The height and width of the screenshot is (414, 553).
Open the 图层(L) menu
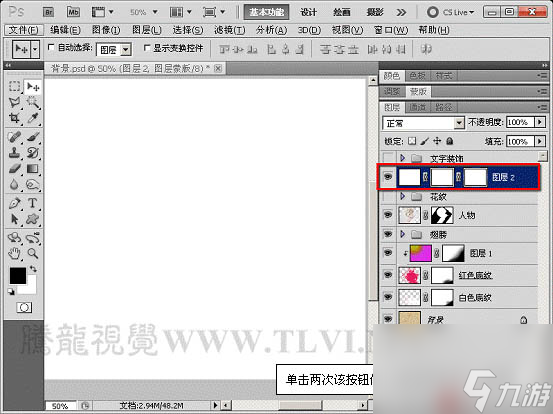[x=147, y=30]
